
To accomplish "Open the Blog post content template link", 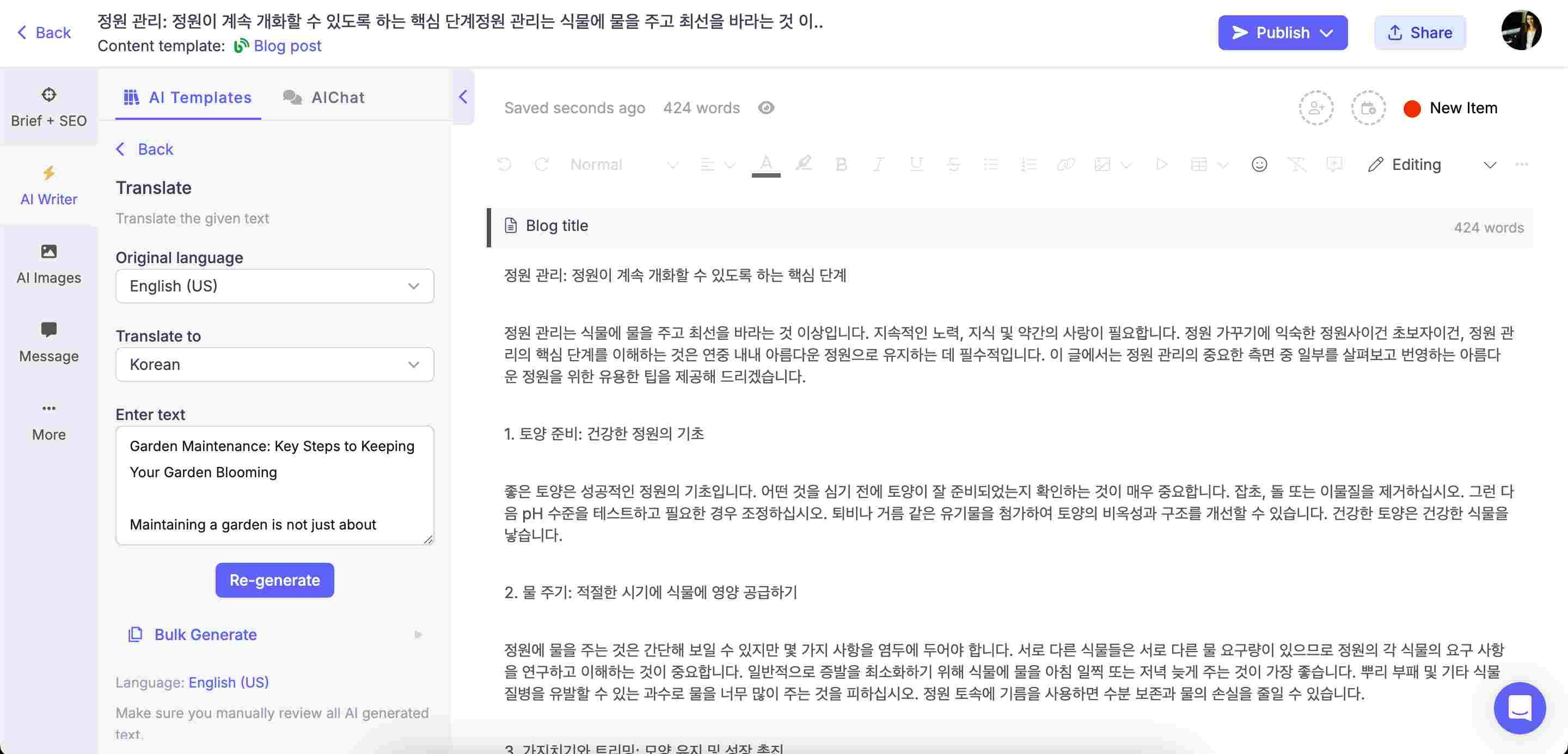I will click(278, 46).
